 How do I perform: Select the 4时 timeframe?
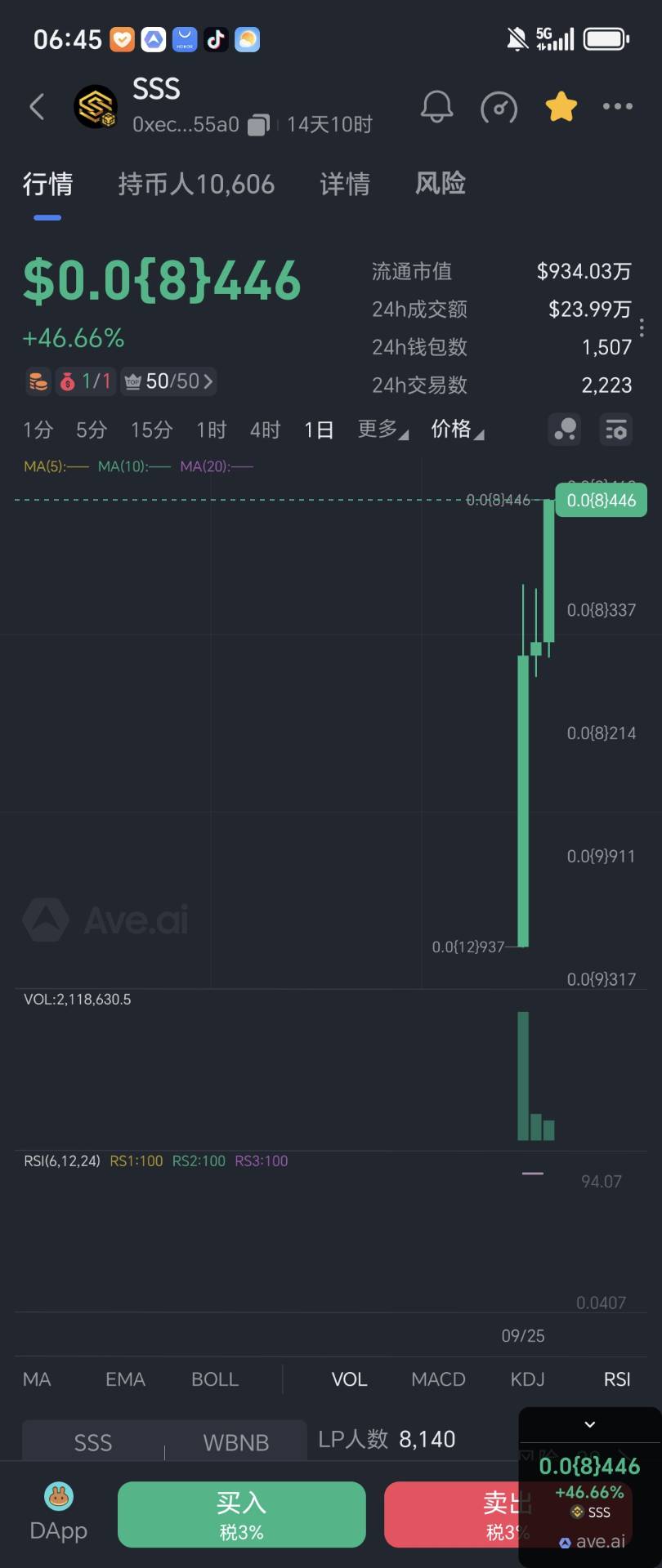[x=265, y=430]
